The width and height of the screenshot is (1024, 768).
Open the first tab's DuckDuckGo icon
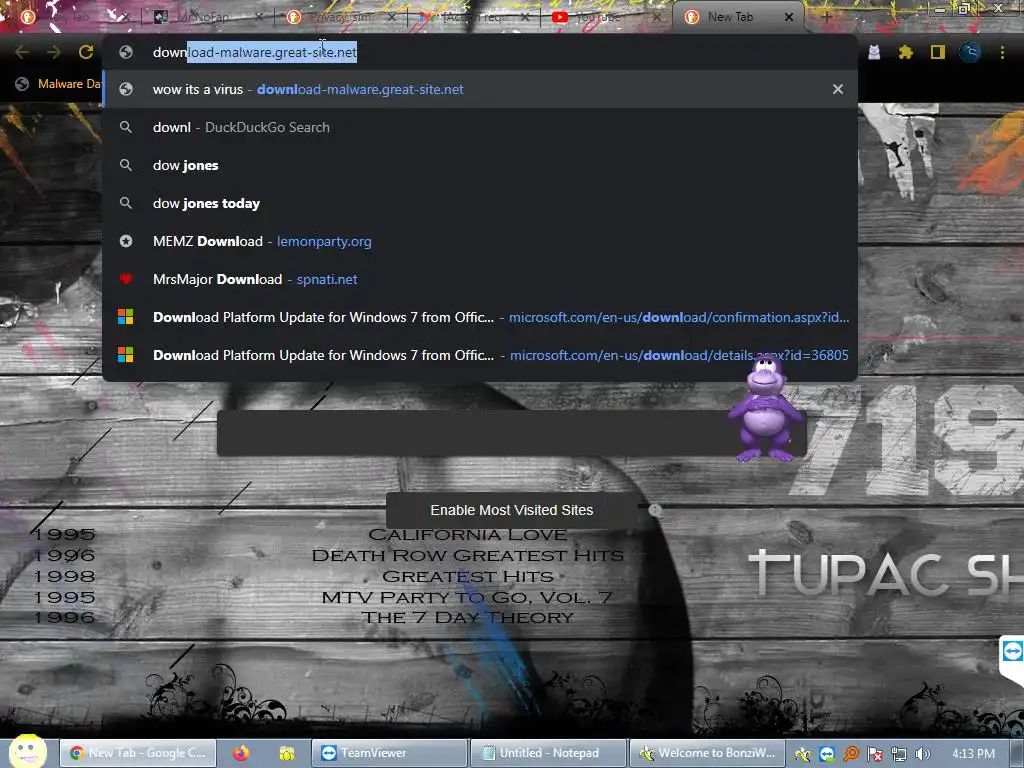click(27, 17)
